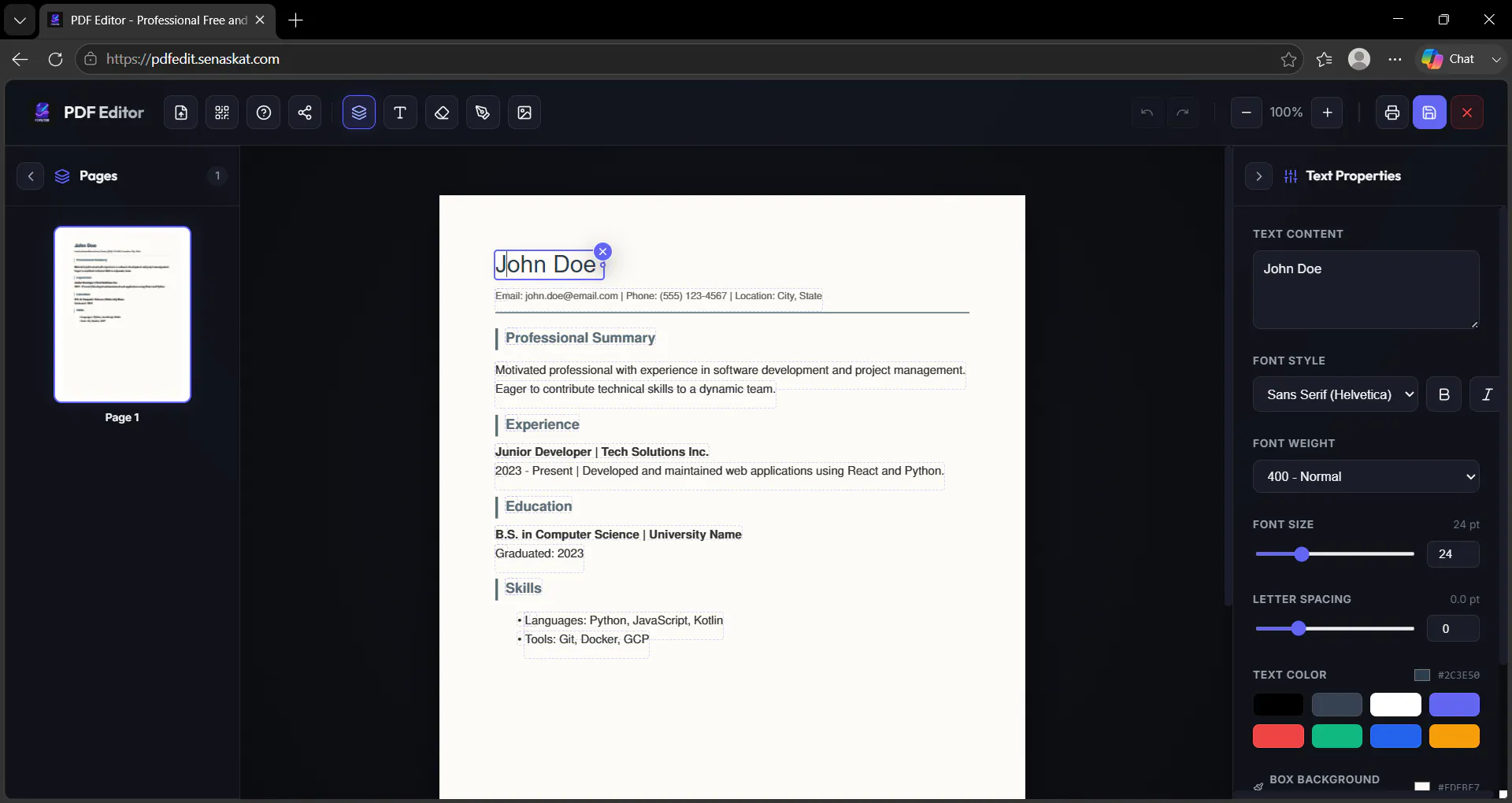Close the document with red X

coord(1467,113)
